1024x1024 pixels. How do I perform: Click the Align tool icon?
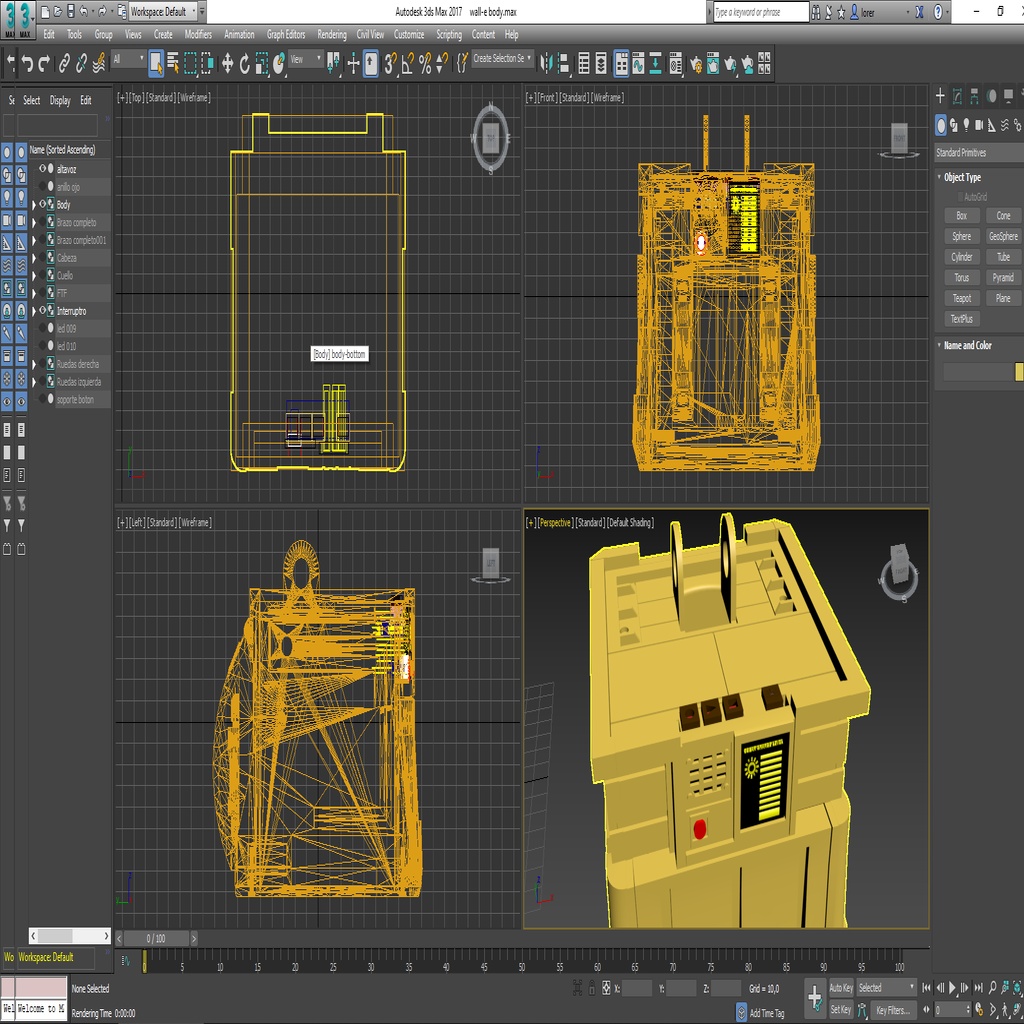[x=564, y=63]
